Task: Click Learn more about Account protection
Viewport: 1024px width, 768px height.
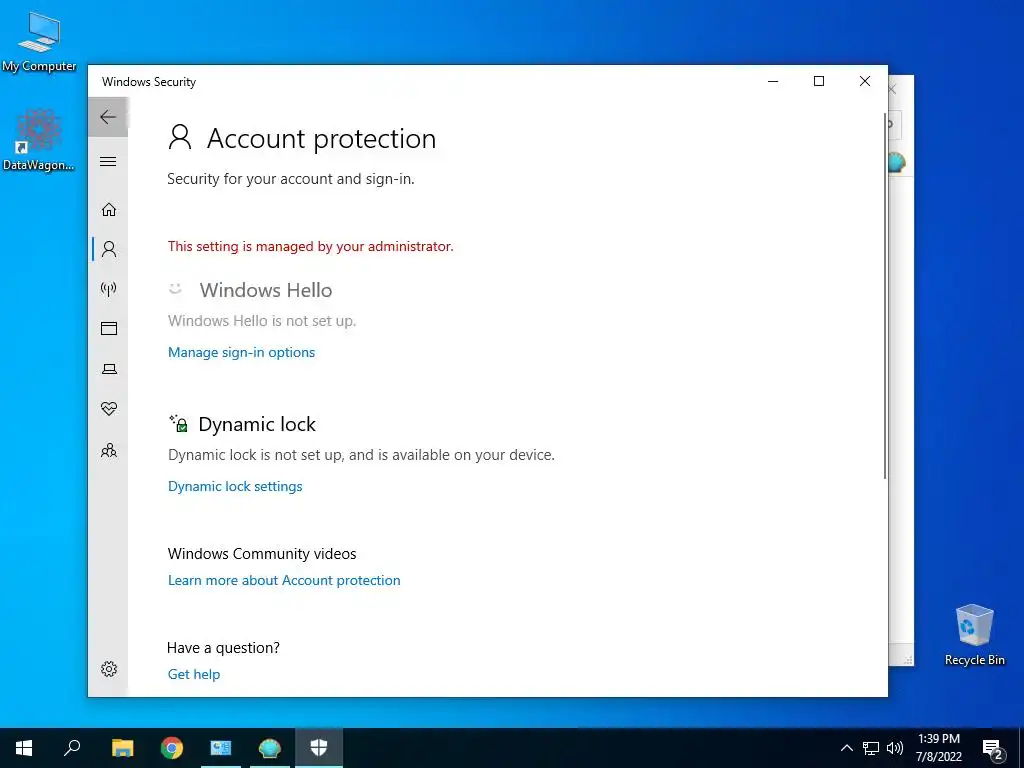Action: click(284, 580)
